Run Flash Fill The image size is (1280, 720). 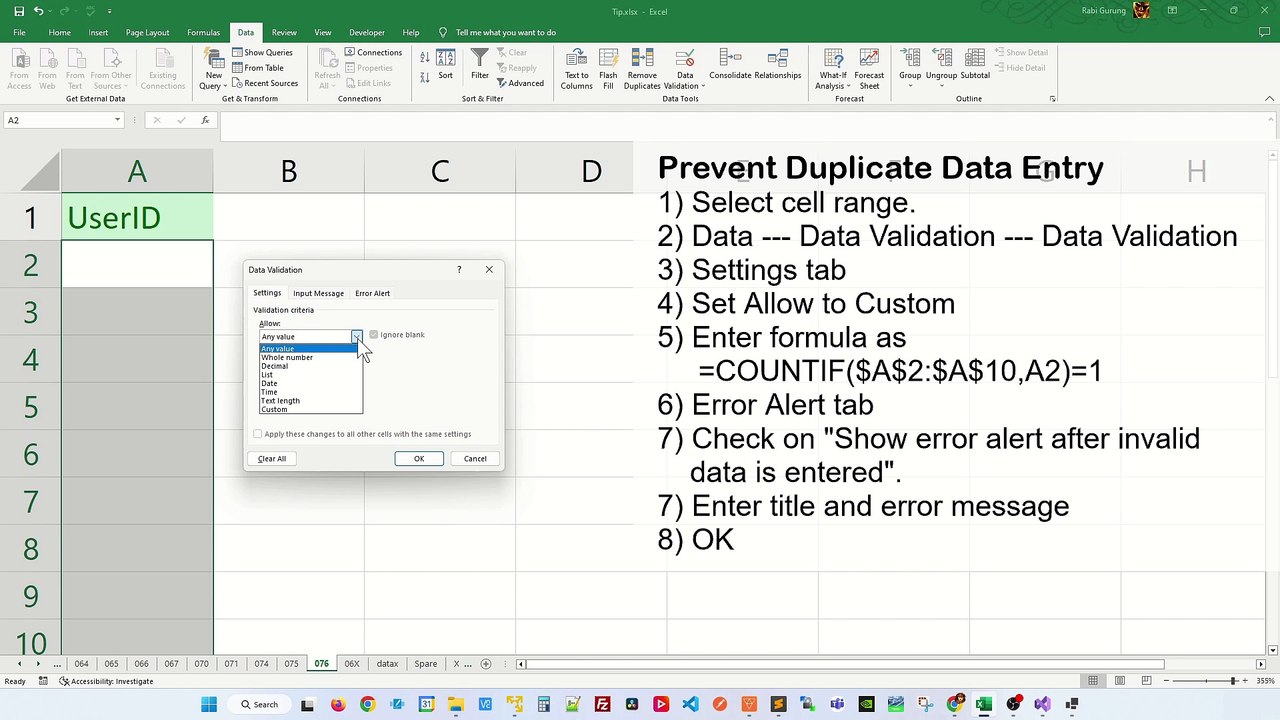608,69
